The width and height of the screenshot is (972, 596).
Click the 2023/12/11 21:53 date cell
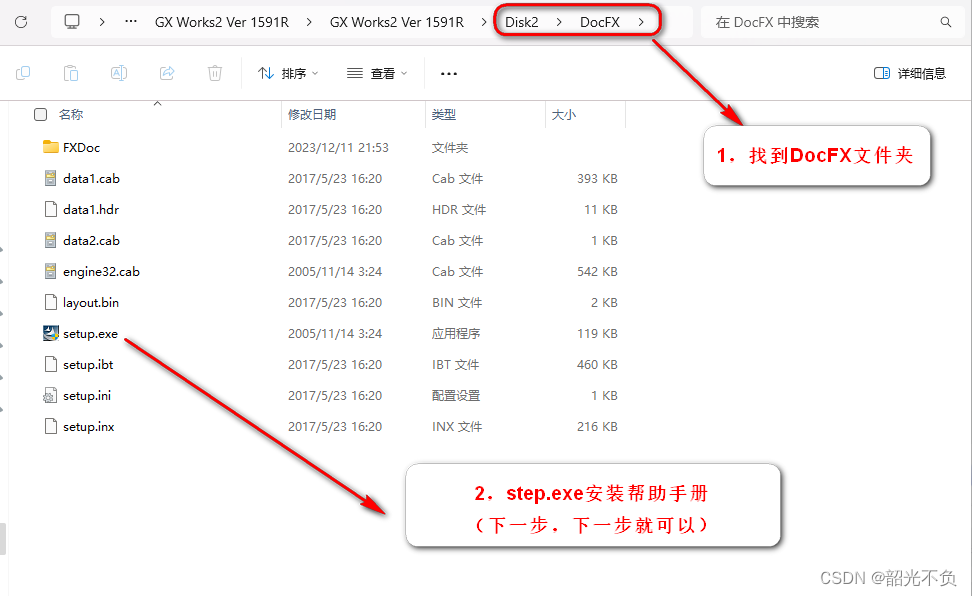[338, 148]
